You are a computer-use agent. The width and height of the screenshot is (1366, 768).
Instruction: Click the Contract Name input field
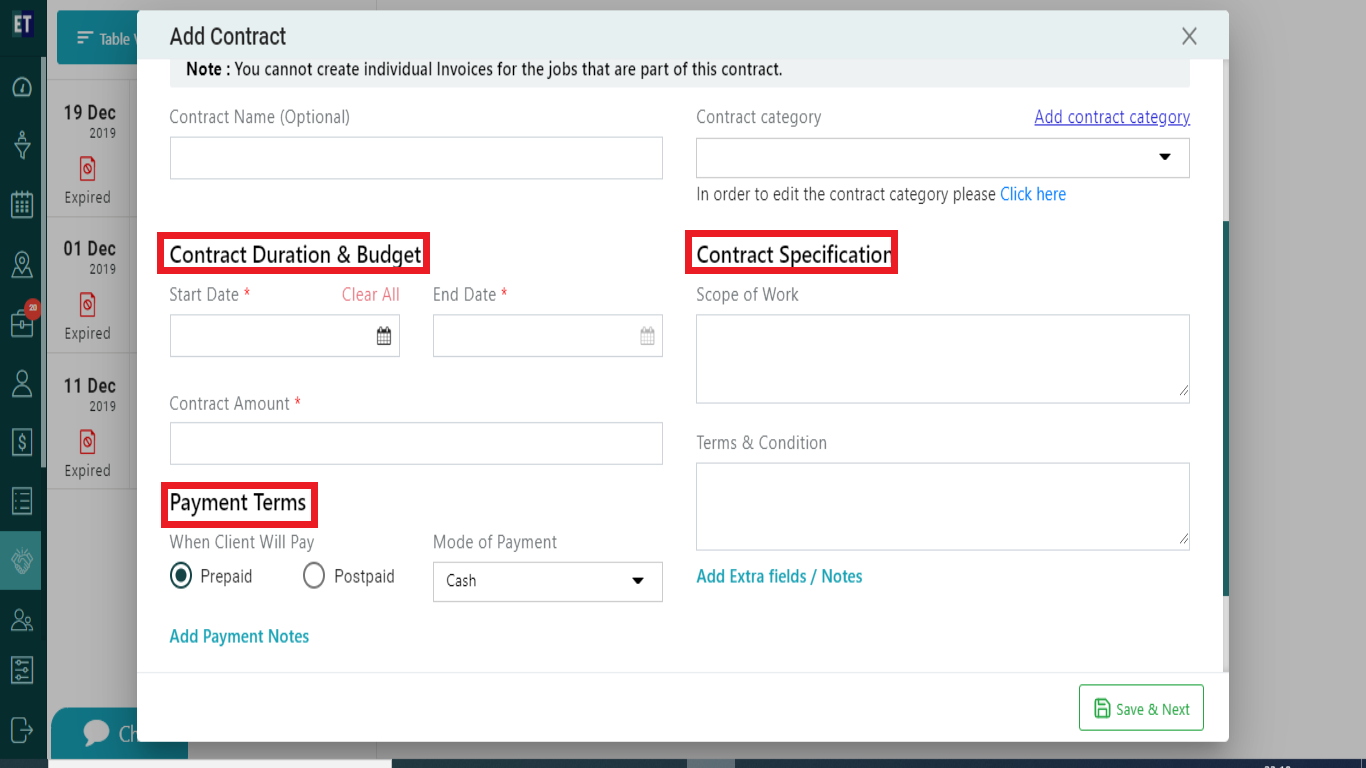point(416,158)
